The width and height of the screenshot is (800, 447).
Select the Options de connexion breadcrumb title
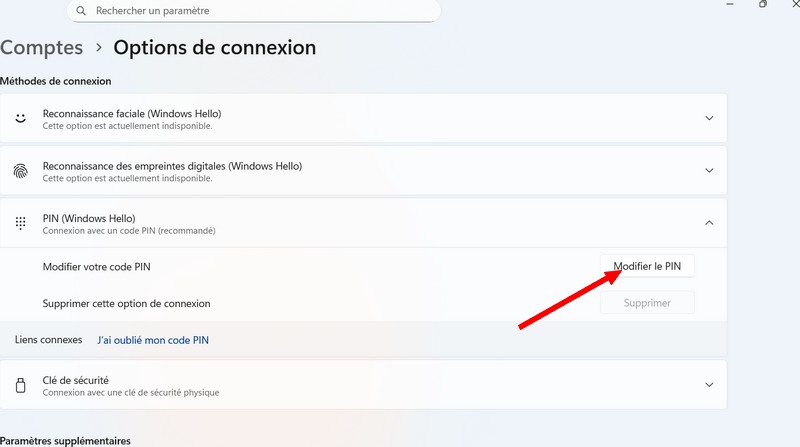tap(214, 47)
